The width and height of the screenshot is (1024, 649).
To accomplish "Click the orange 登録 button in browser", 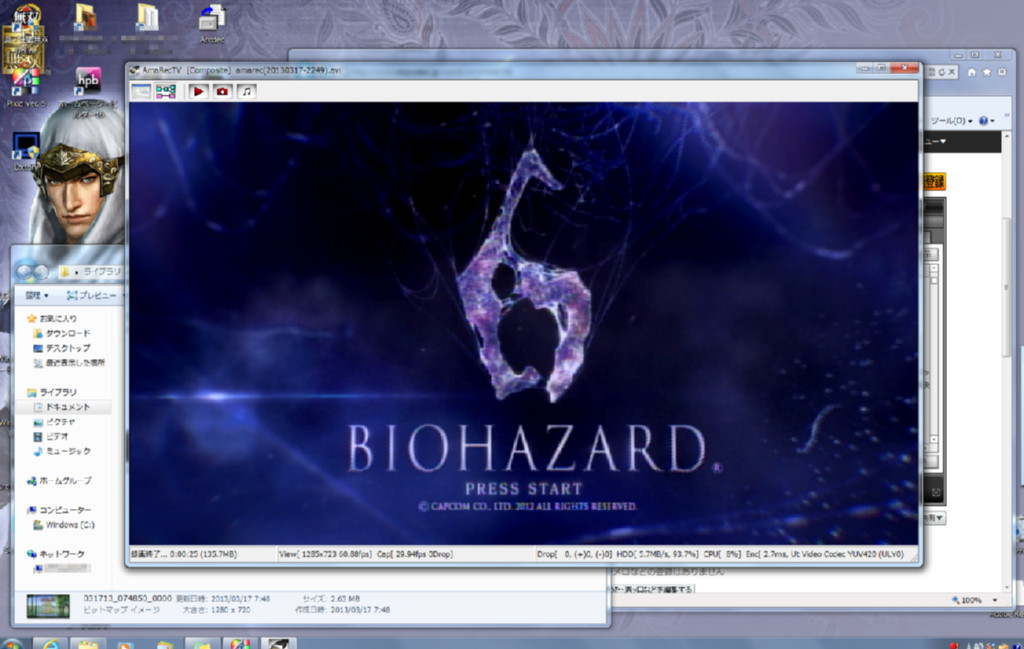I will point(935,182).
